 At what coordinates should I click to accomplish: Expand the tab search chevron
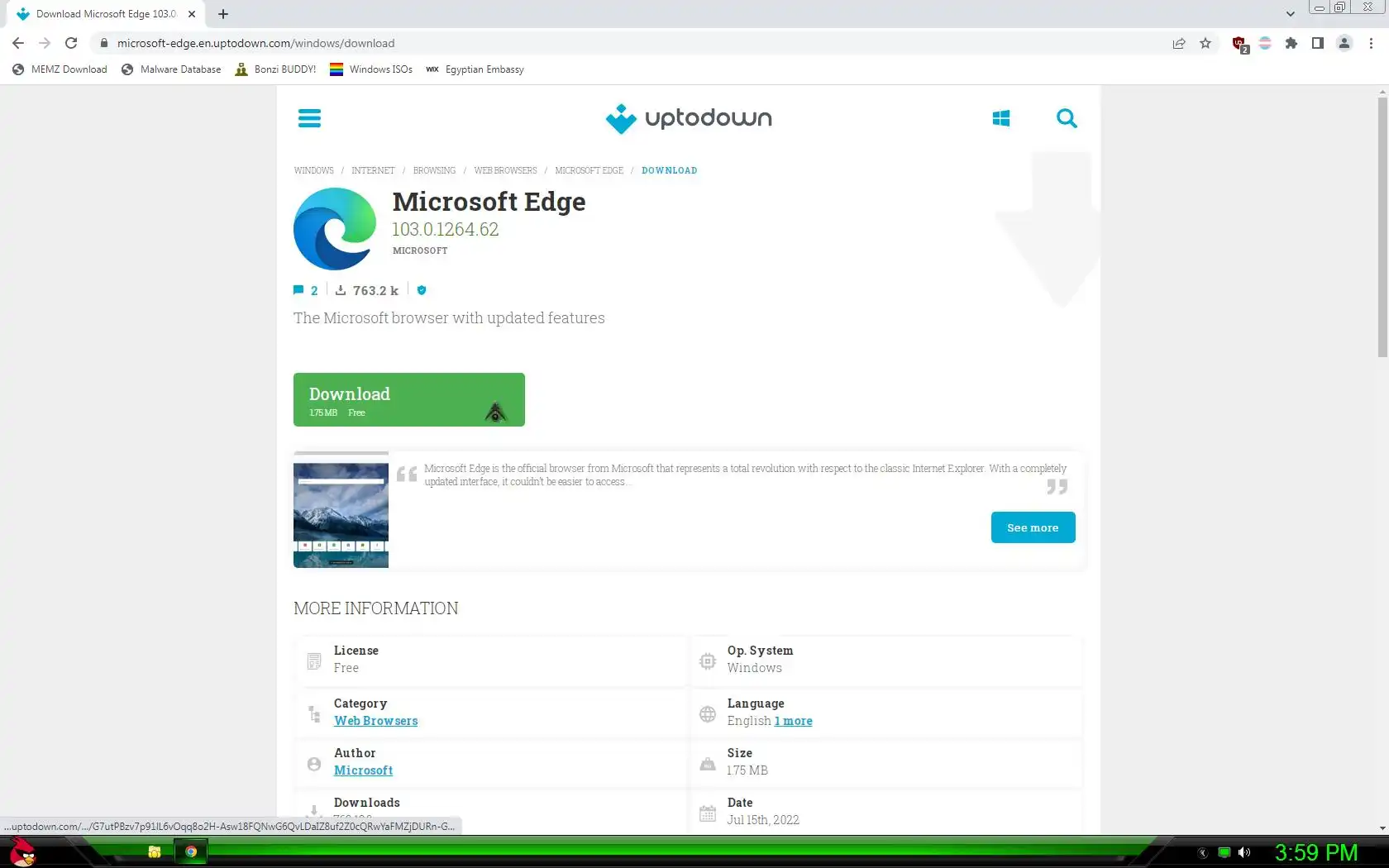point(1290,14)
